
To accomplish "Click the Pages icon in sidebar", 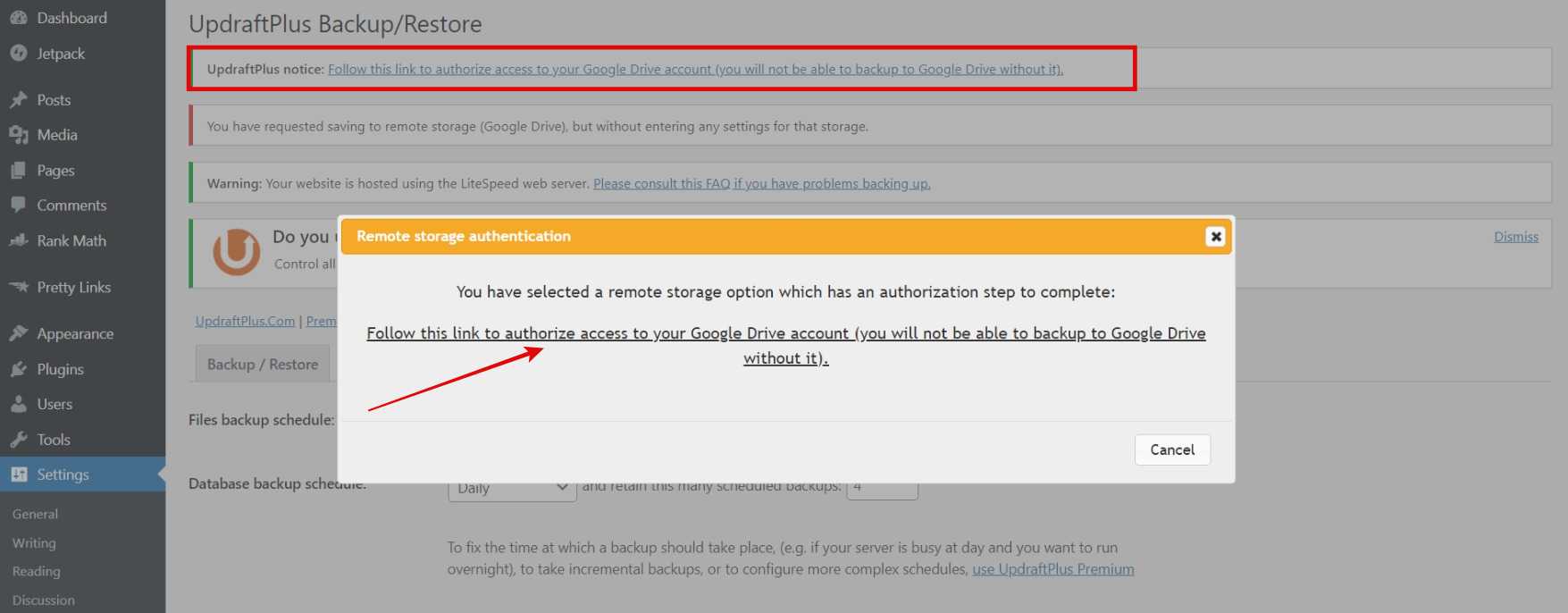I will (19, 171).
